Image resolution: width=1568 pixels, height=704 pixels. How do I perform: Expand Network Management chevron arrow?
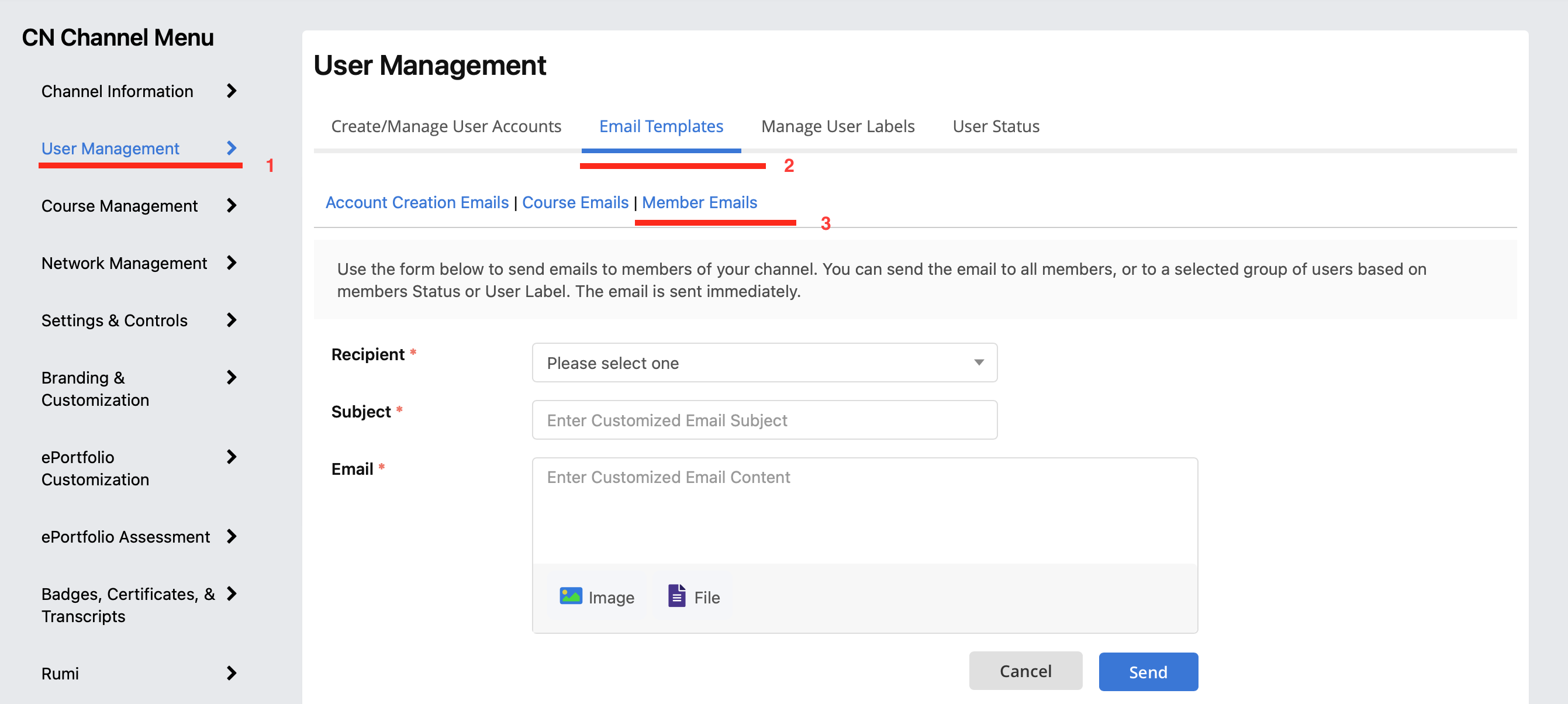coord(232,263)
